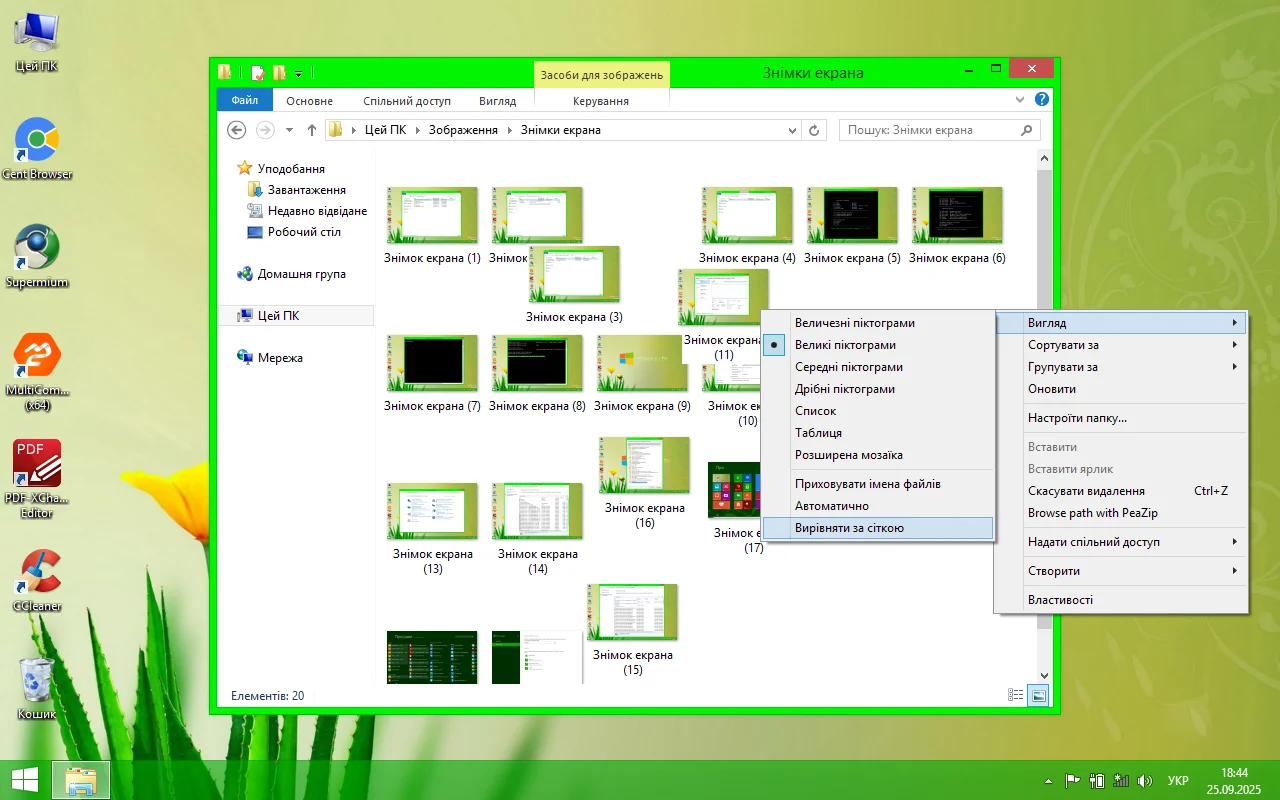1280x800 pixels.
Task: Click the search field 'Пошук: Знімки екрана'
Action: pos(930,130)
